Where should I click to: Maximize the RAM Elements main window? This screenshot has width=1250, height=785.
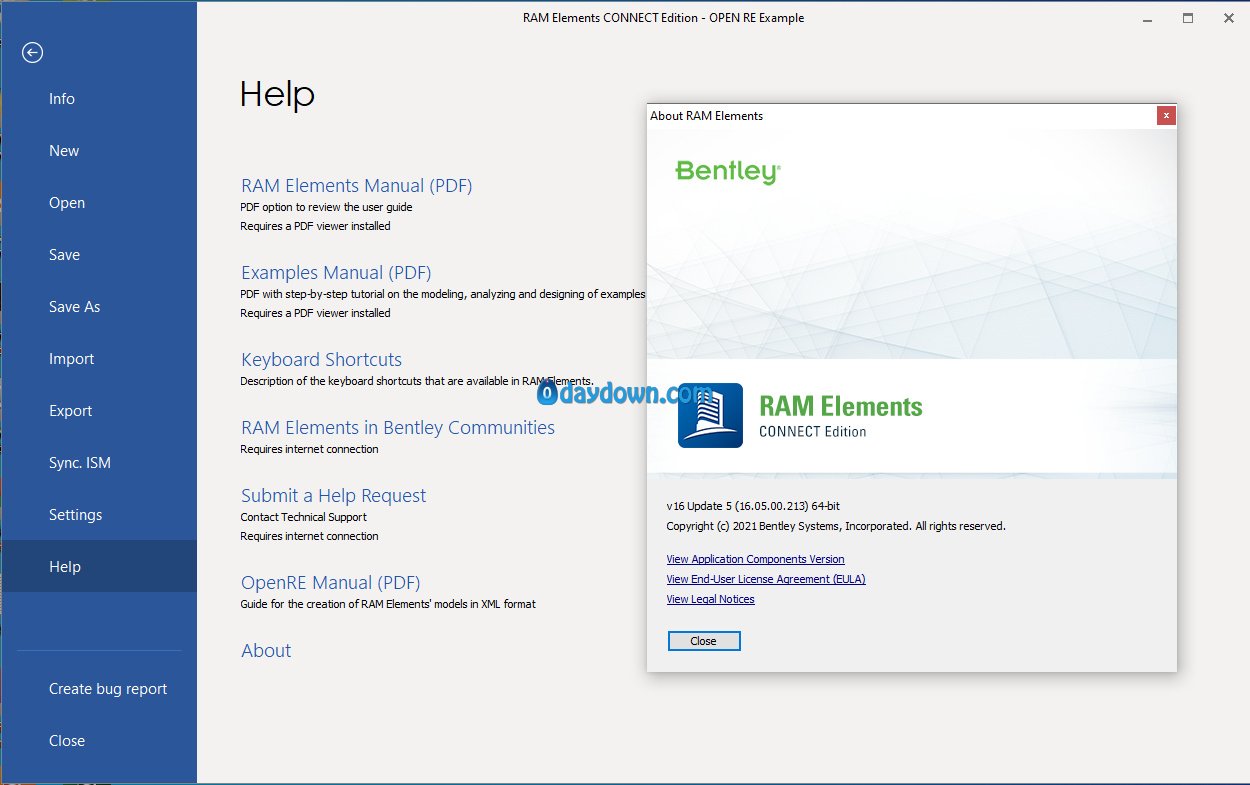pyautogui.click(x=1188, y=18)
